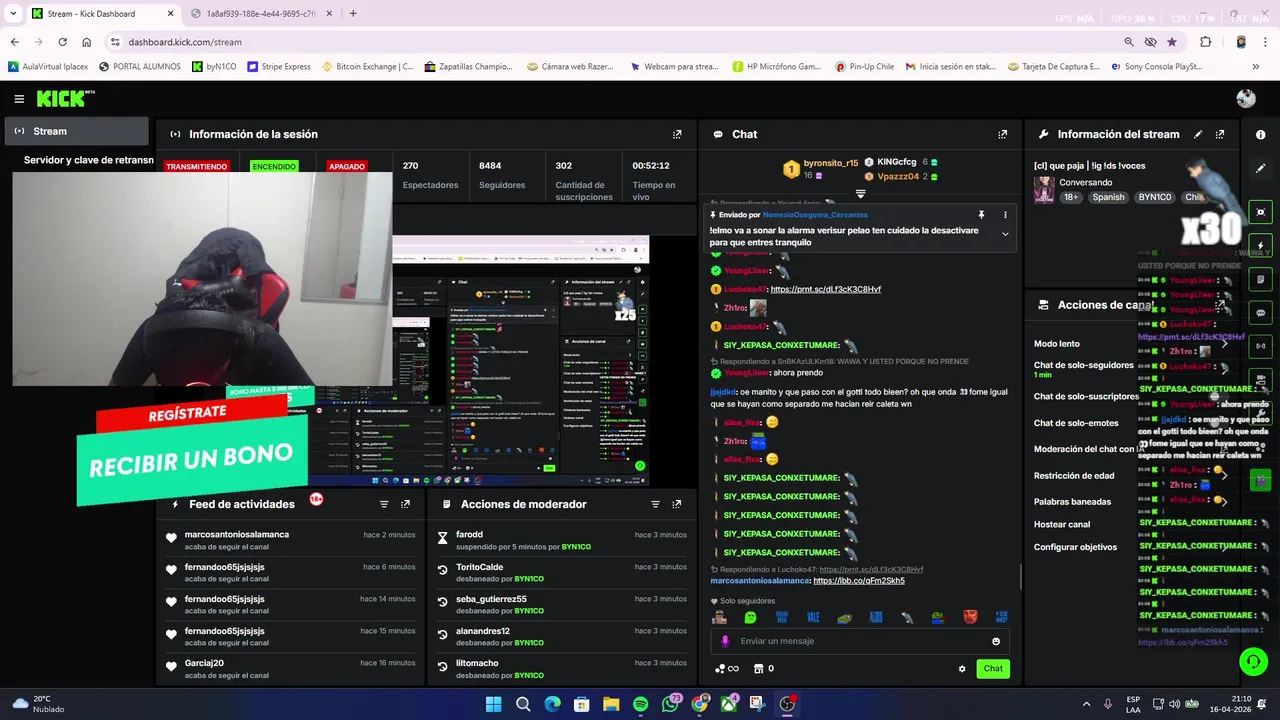Click the Spanish language tag
1280x720 pixels.
(x=1108, y=197)
